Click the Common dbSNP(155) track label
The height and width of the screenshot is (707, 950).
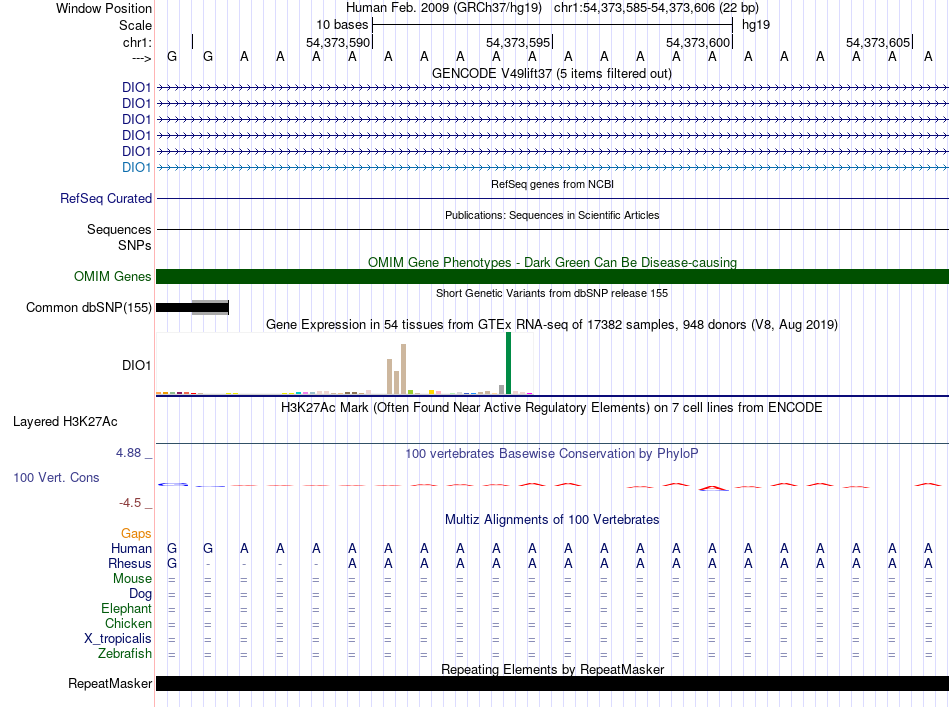(x=89, y=308)
